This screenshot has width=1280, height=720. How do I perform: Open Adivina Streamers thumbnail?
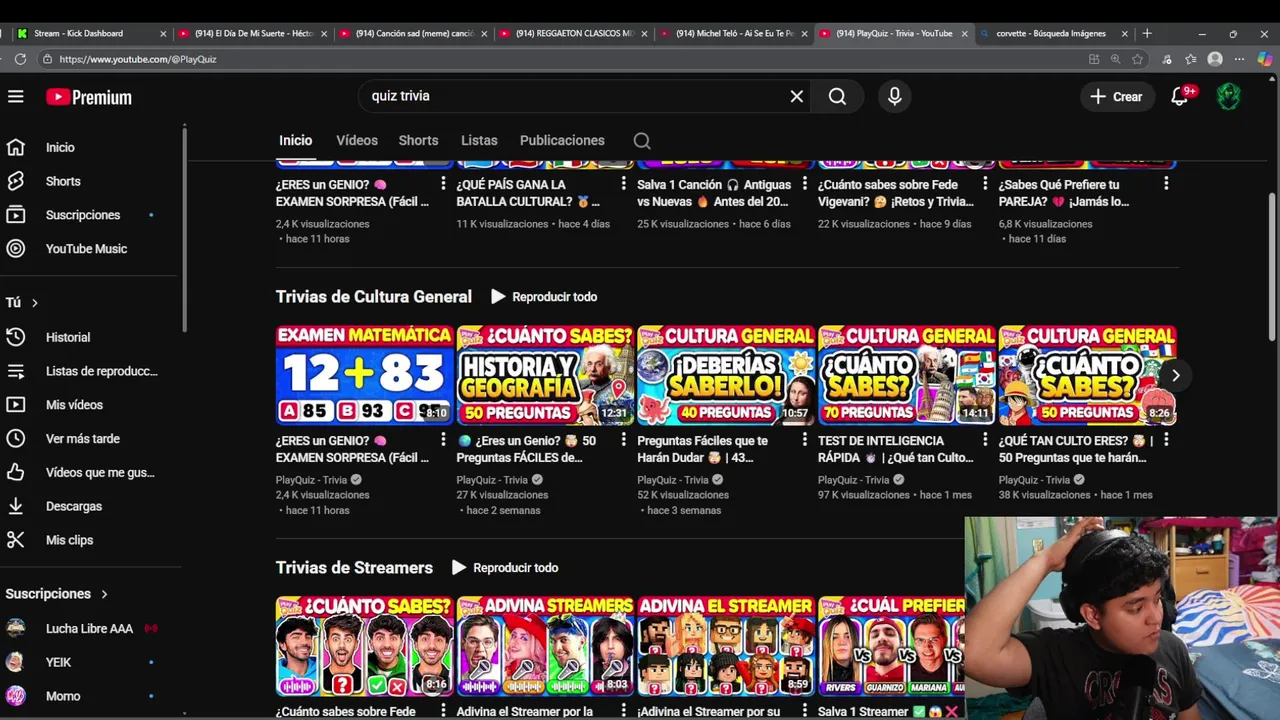(545, 646)
